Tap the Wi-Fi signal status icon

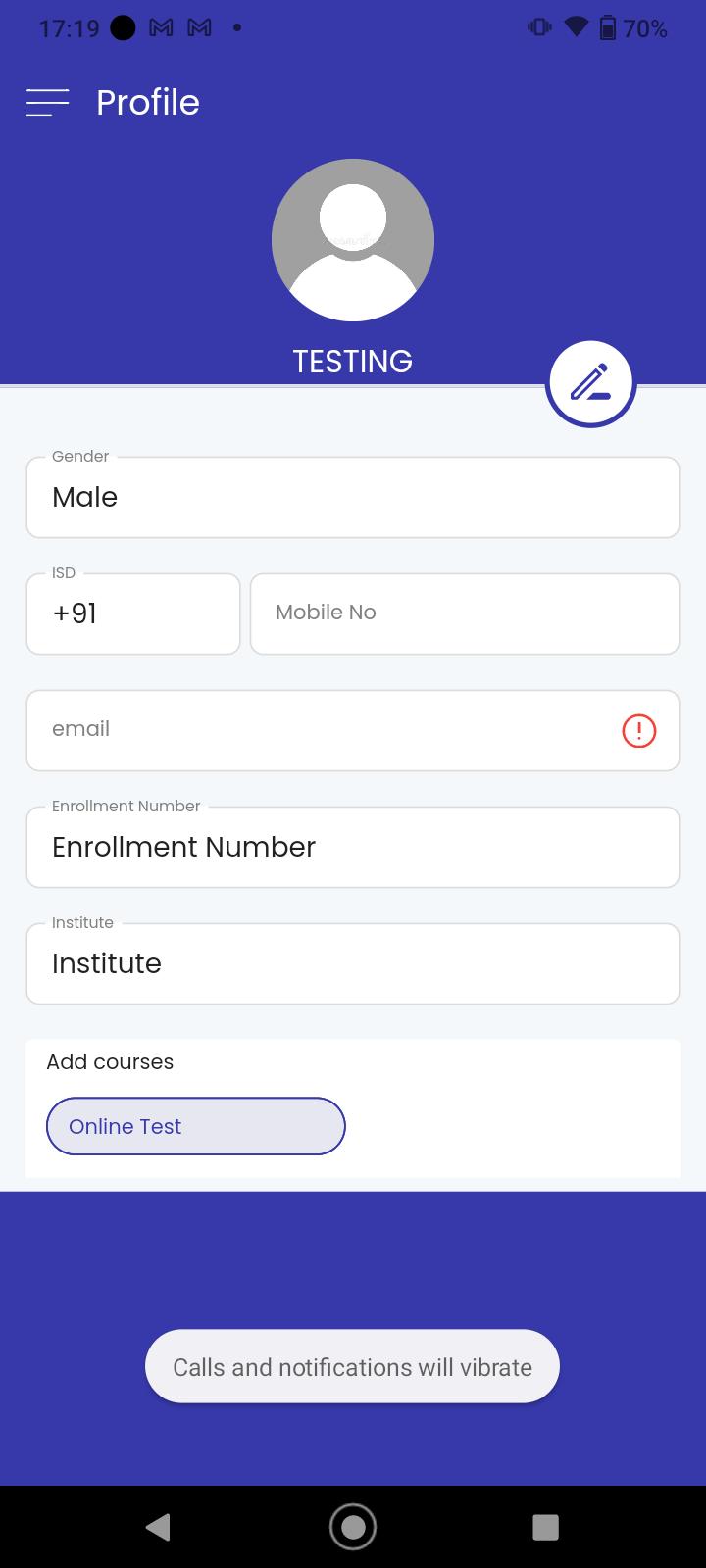click(576, 27)
